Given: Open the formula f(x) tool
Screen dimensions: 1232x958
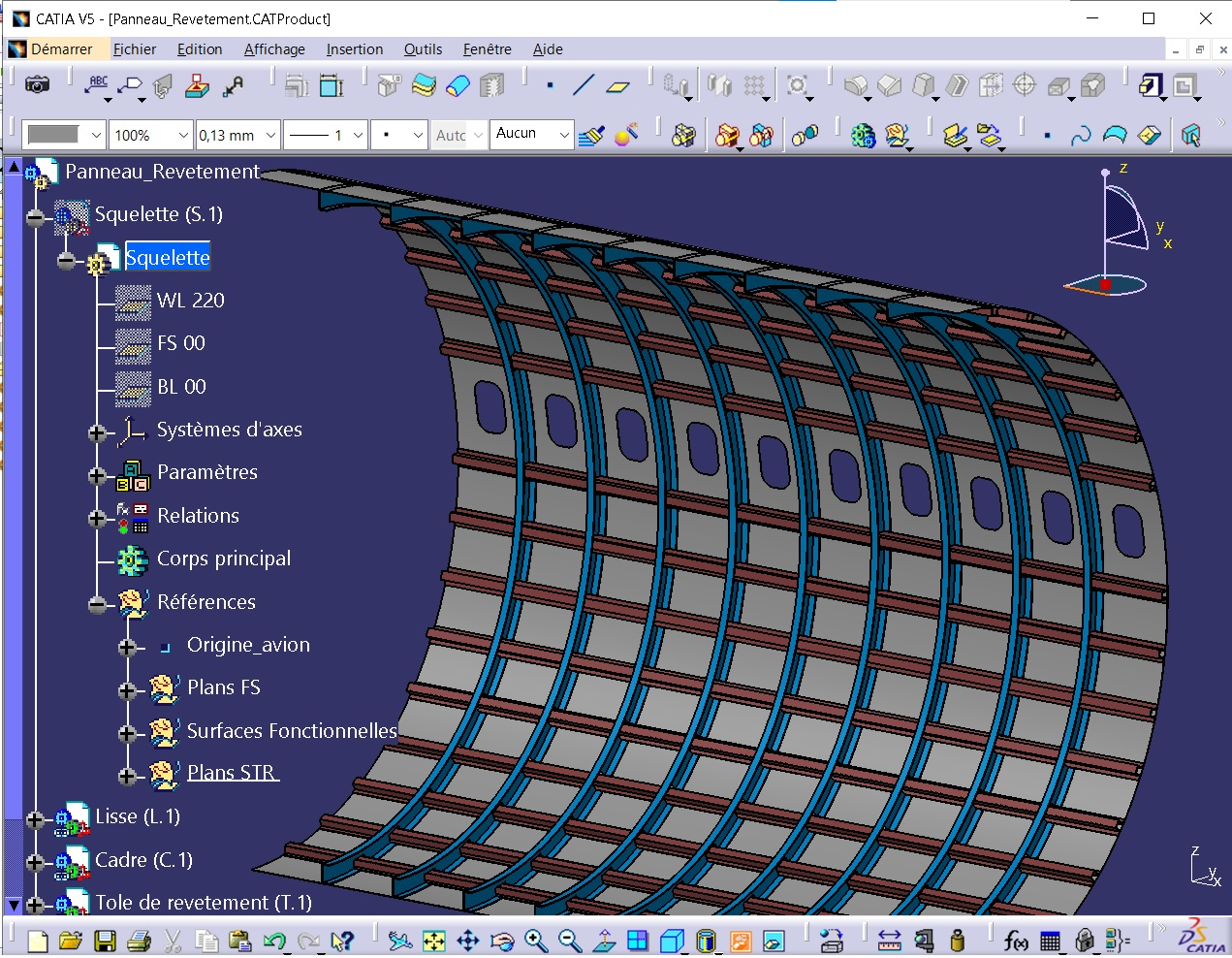Looking at the screenshot, I should pos(1015,940).
